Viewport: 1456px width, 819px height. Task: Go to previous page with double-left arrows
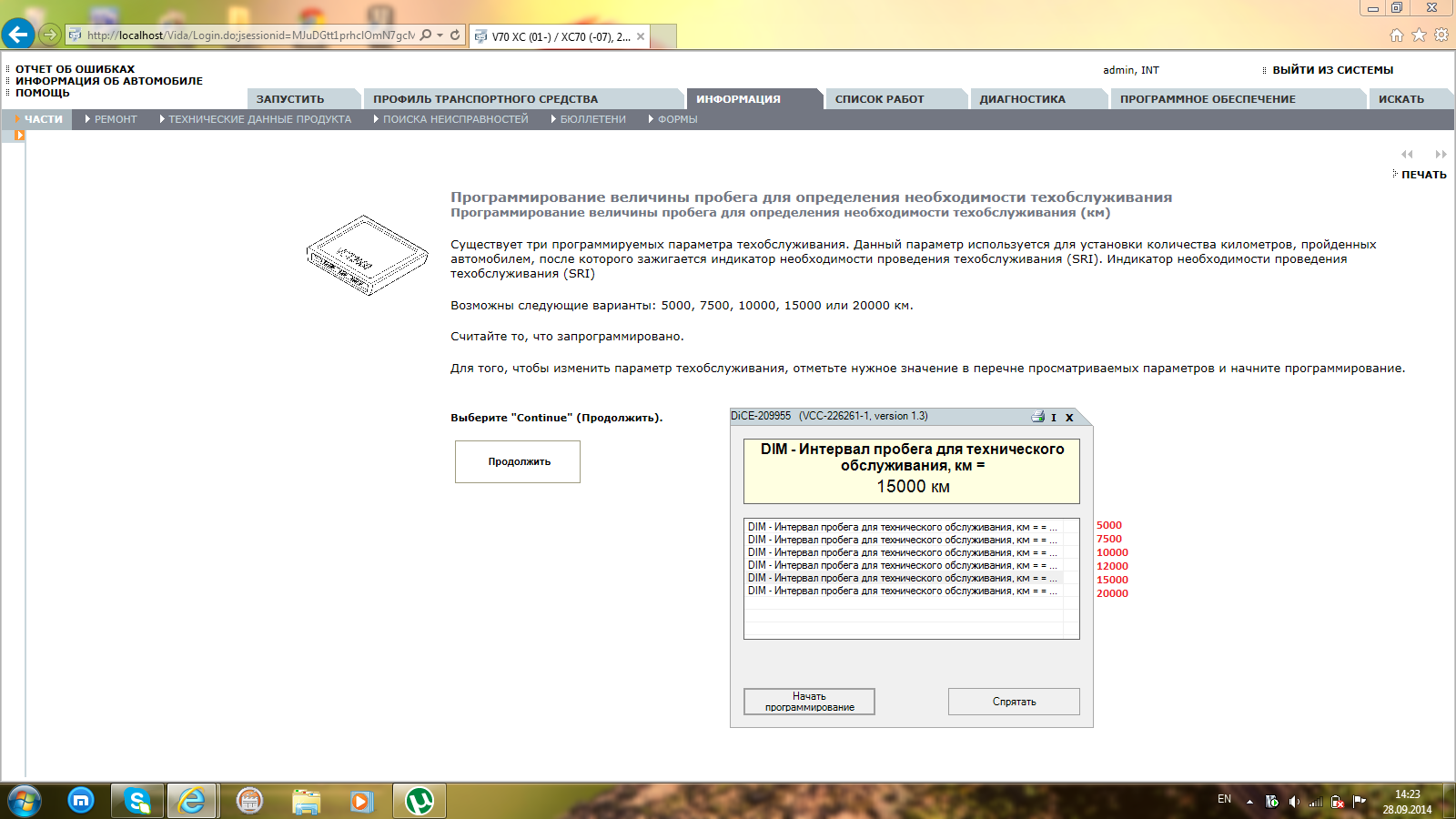point(1407,155)
